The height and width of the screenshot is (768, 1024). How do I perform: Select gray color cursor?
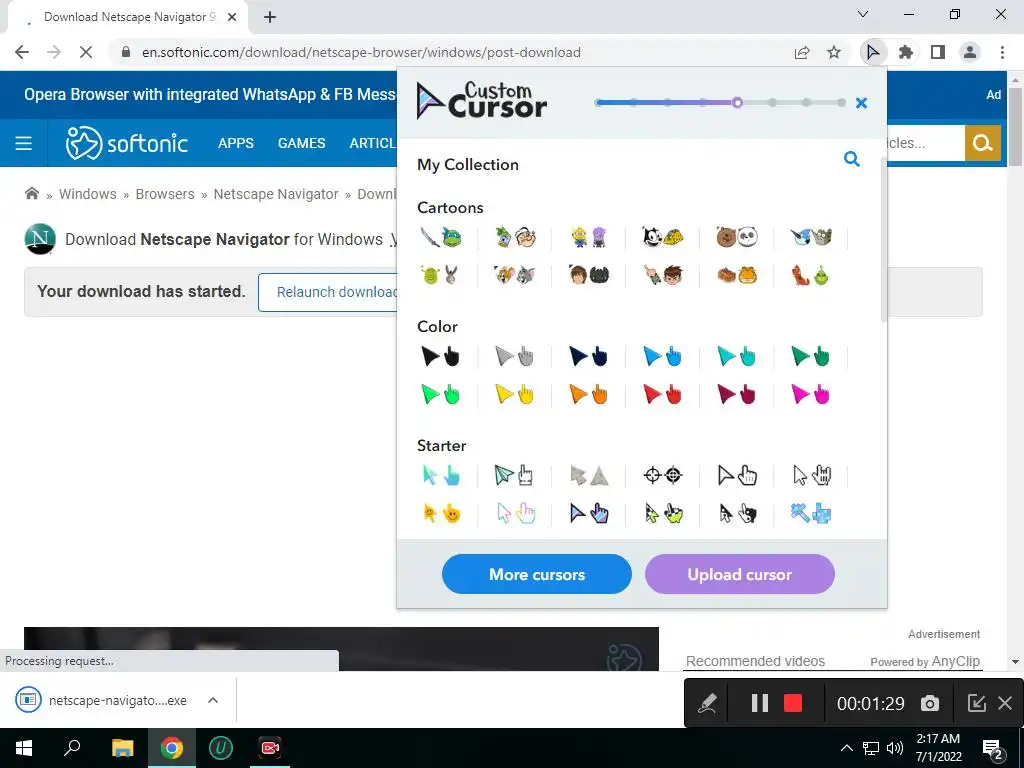(515, 357)
